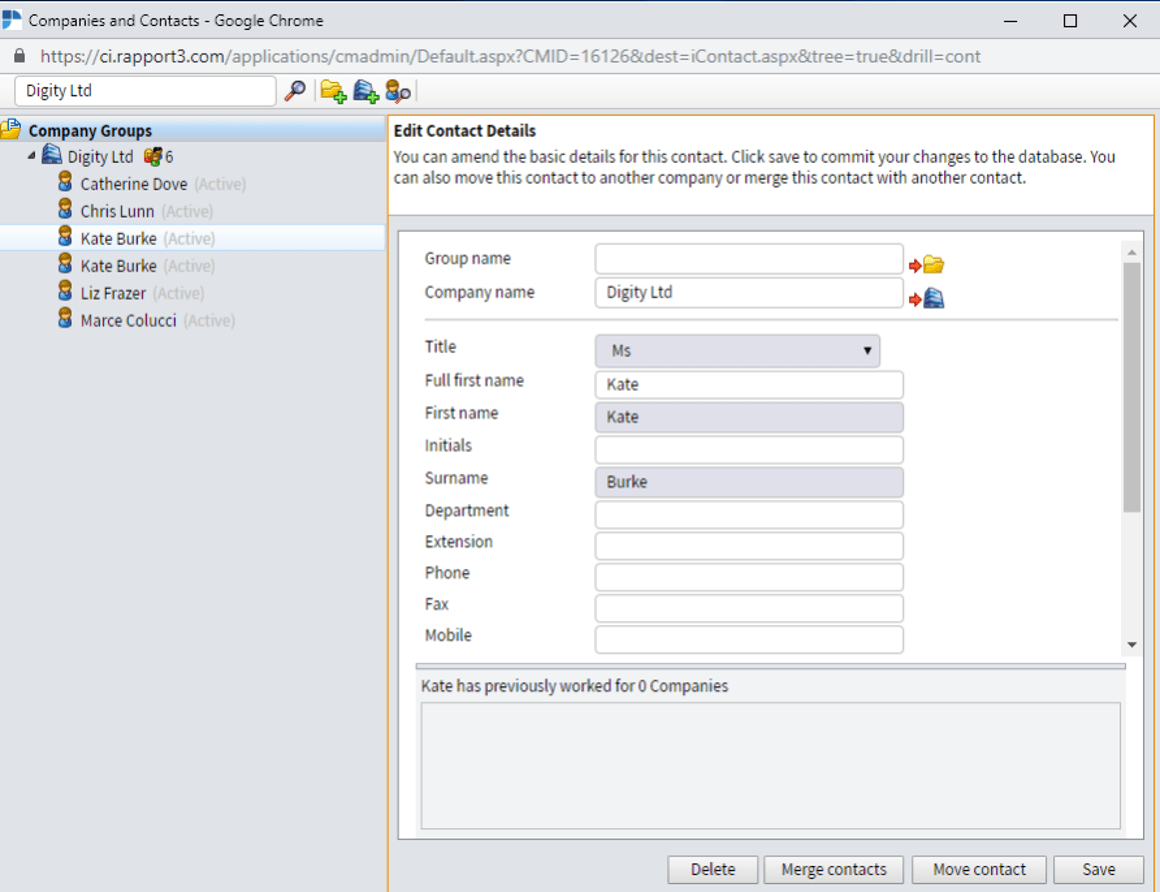Click the form scrollbar up arrow

pos(1132,252)
